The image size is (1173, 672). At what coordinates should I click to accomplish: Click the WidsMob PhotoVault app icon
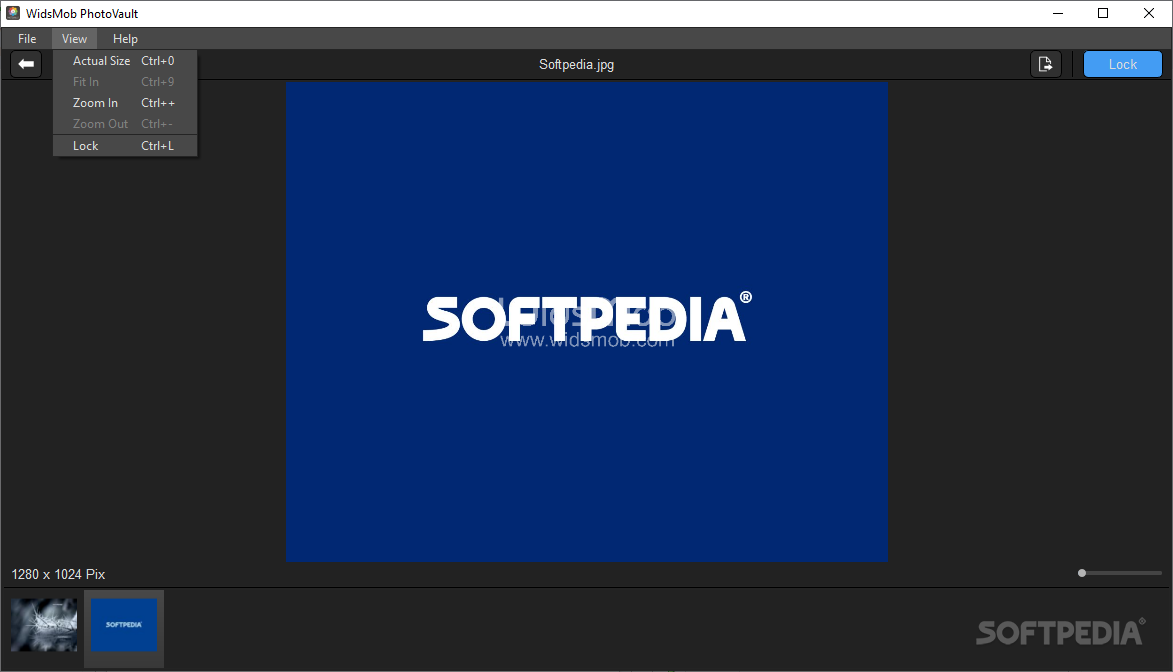click(13, 13)
